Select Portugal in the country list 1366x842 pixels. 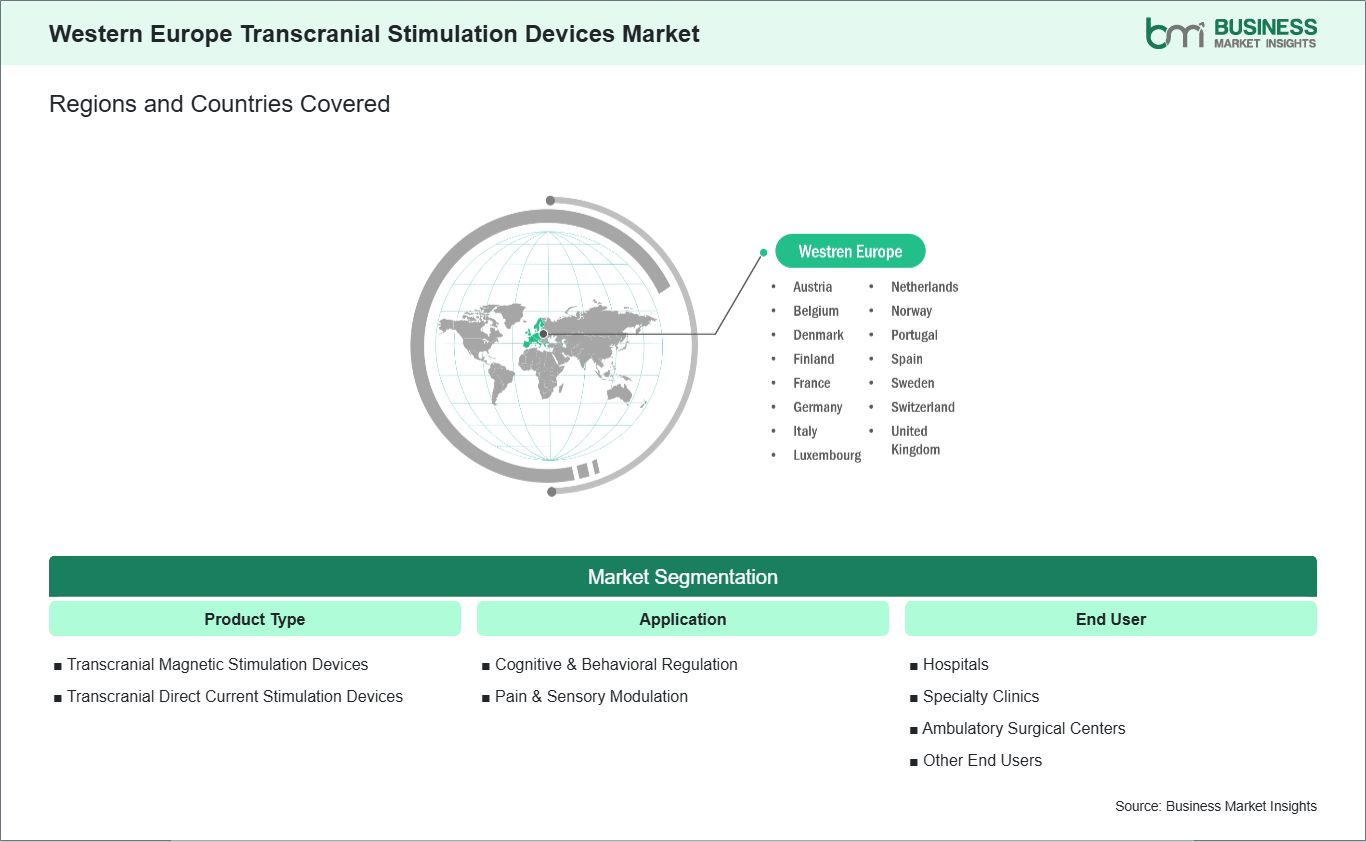[914, 335]
